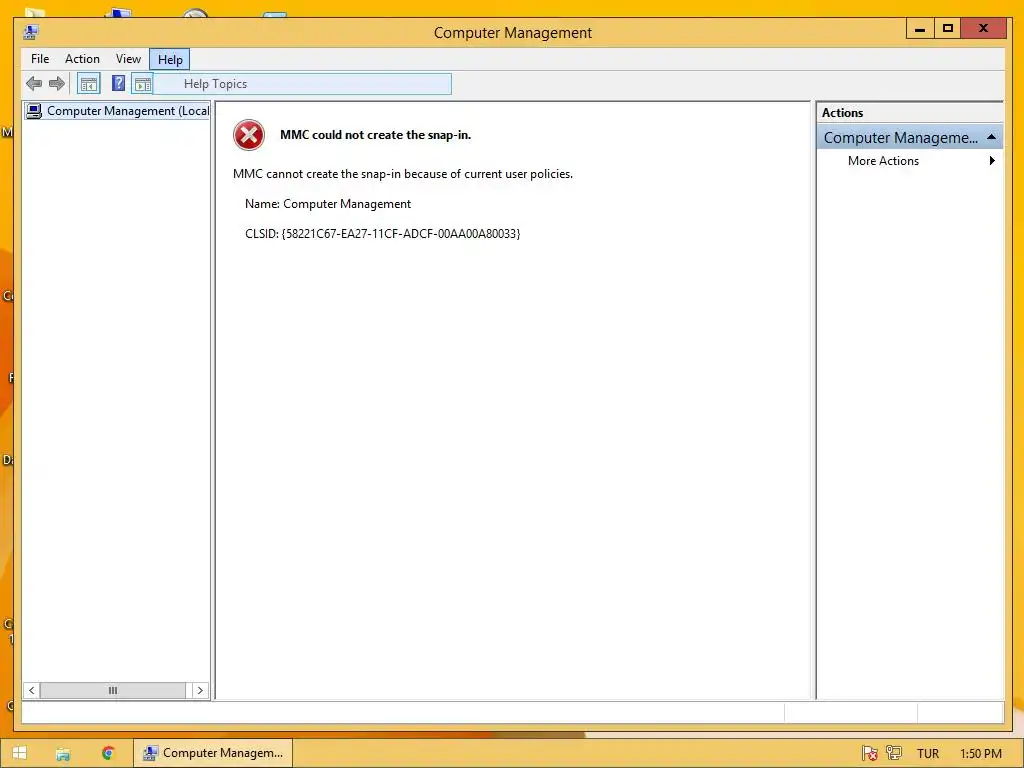Maximize the Computer Management window
The height and width of the screenshot is (768, 1024).
click(x=948, y=29)
